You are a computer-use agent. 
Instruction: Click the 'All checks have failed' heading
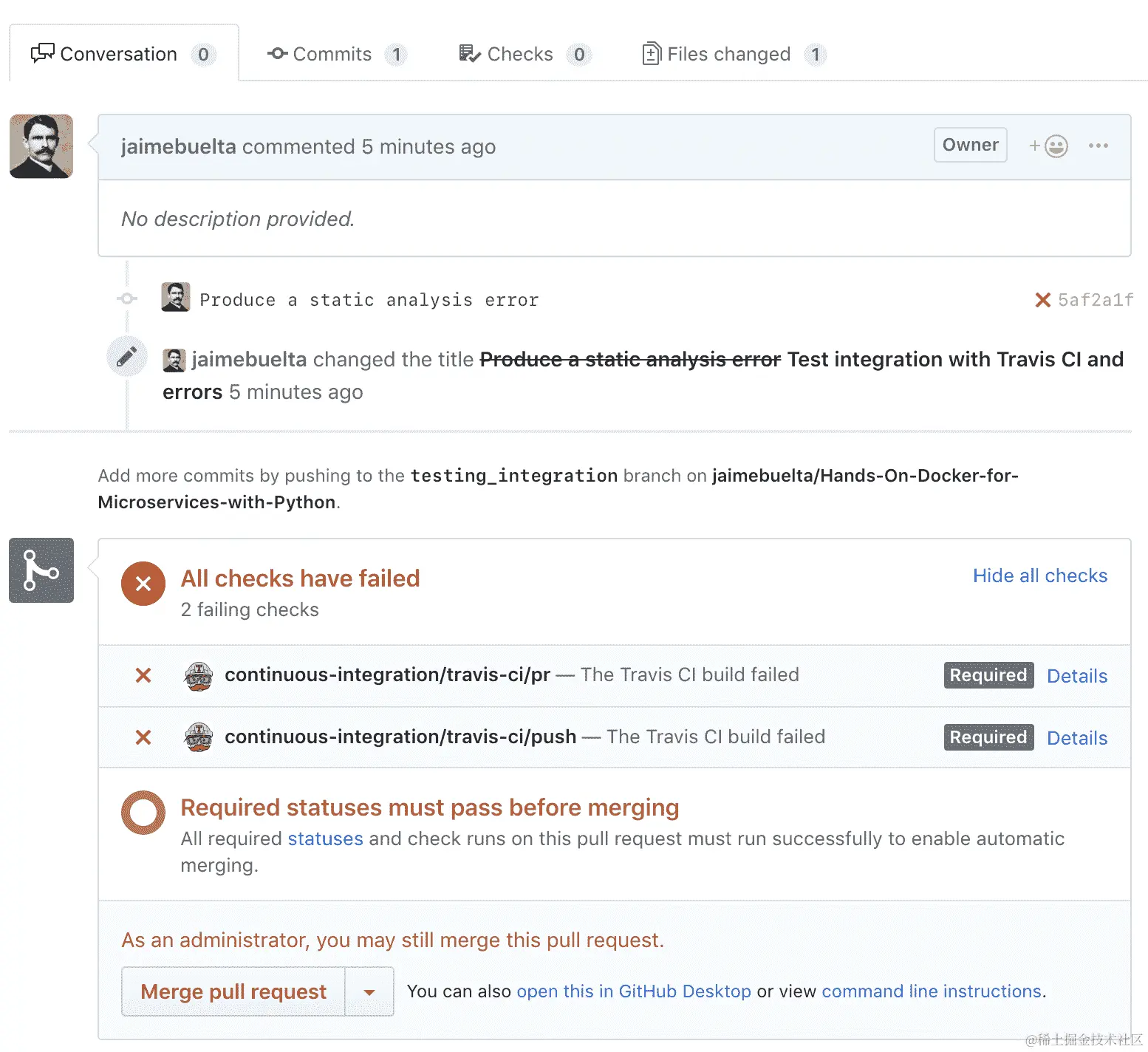click(300, 578)
